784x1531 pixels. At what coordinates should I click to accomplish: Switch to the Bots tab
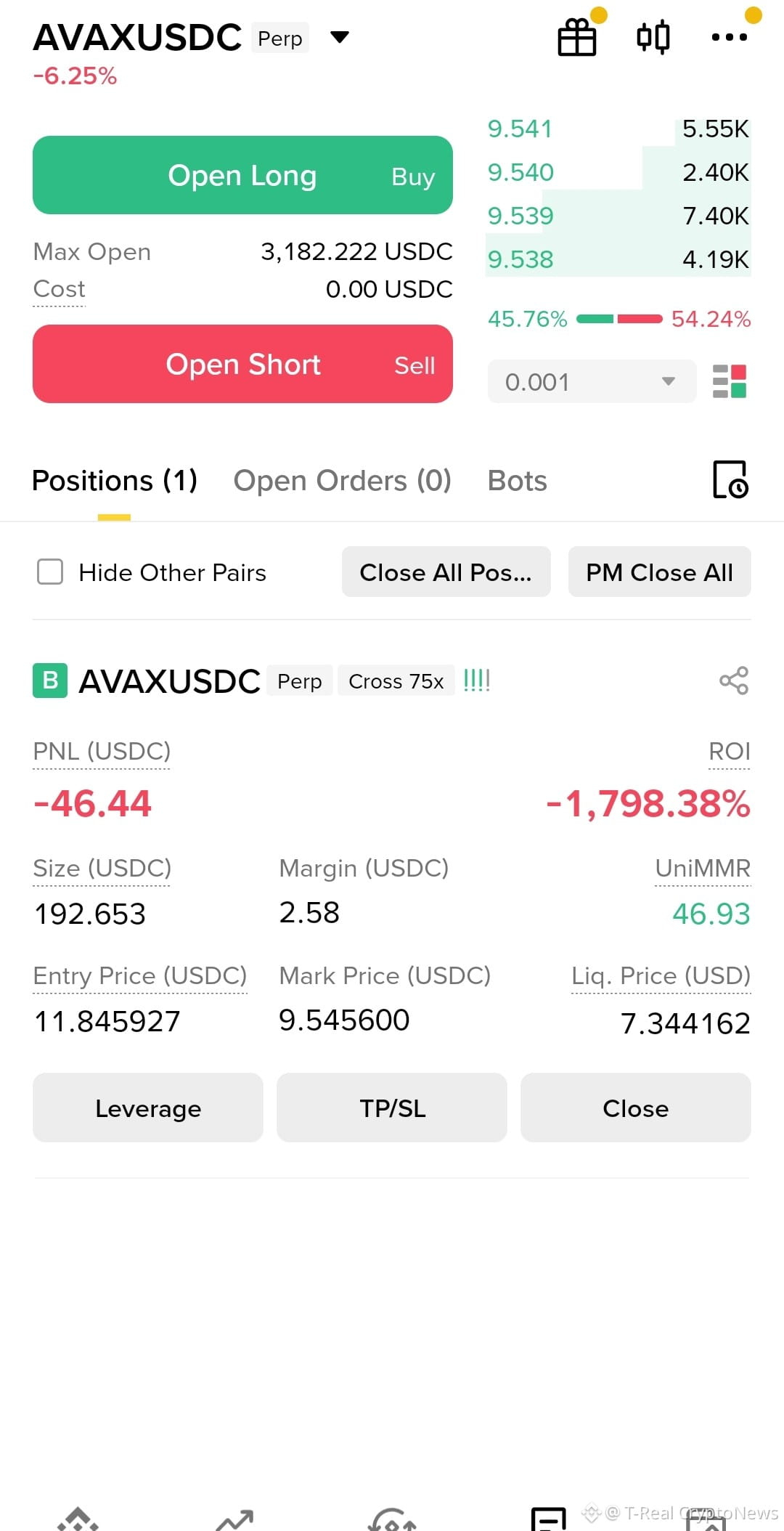pos(517,481)
